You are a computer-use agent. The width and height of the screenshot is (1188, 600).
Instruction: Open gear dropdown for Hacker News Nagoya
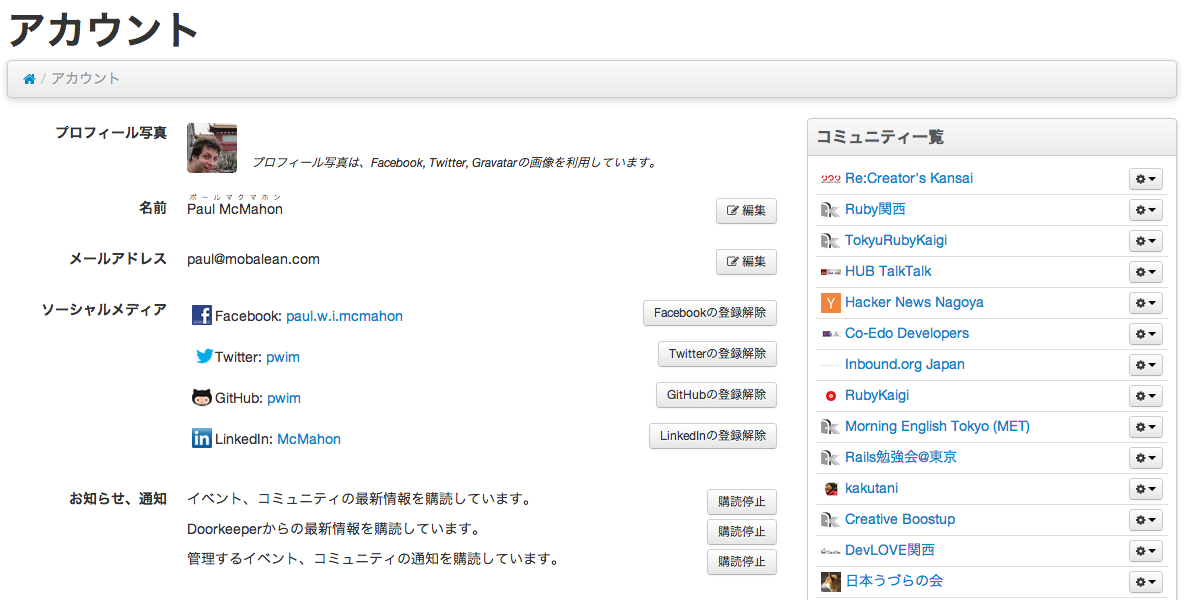(x=1146, y=303)
